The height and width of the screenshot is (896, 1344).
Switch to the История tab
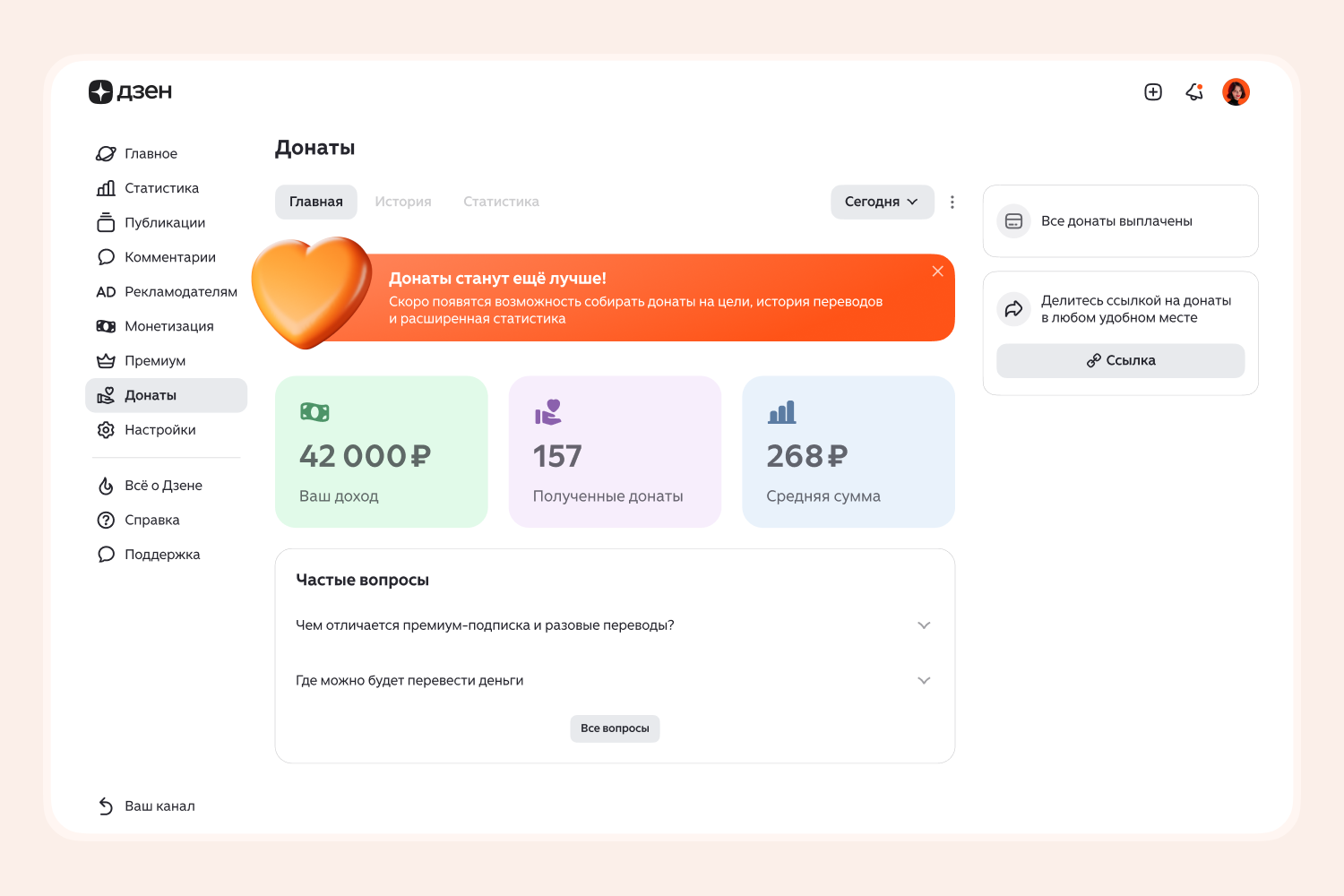click(x=403, y=202)
